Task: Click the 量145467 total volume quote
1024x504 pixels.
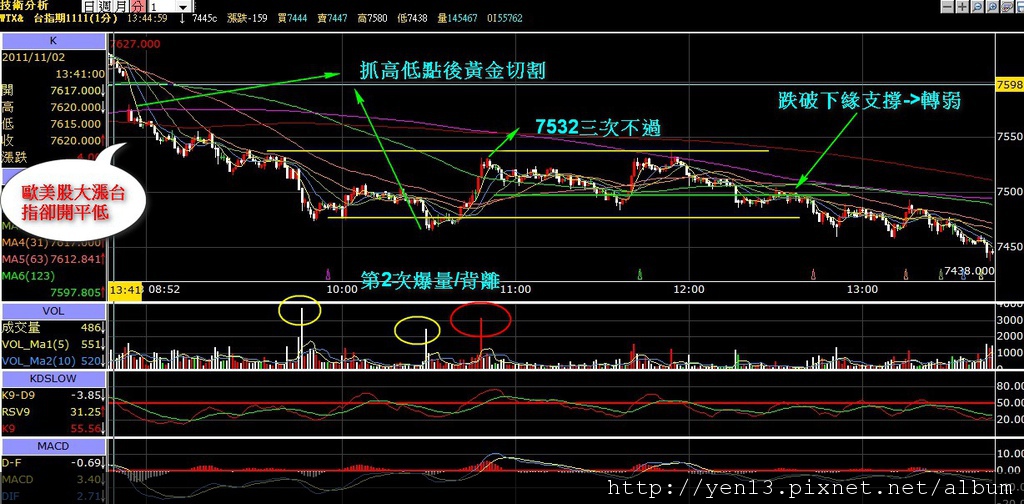Action: click(458, 19)
